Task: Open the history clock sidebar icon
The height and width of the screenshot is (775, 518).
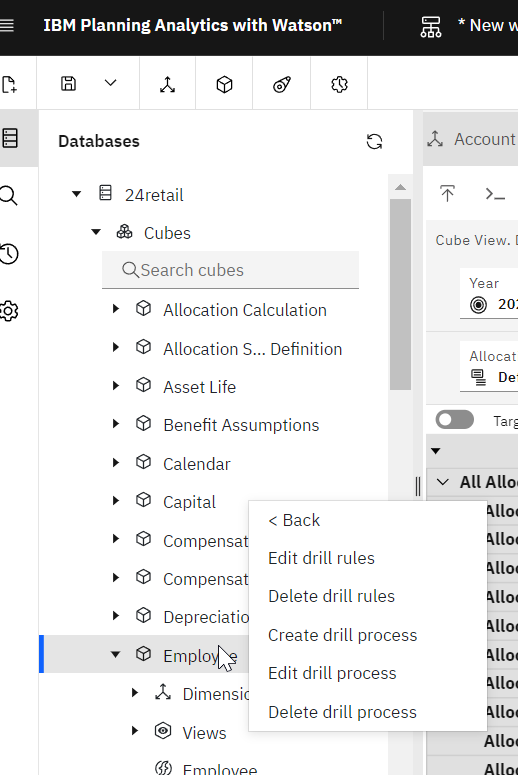Action: coord(8,254)
